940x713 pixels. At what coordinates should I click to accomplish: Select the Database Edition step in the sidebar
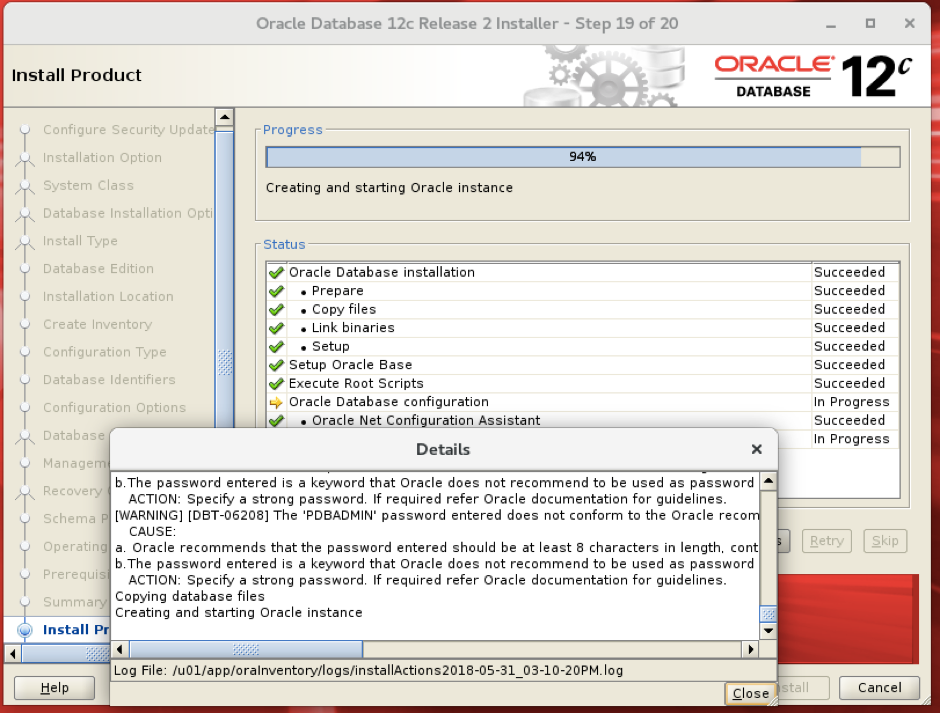coord(97,268)
